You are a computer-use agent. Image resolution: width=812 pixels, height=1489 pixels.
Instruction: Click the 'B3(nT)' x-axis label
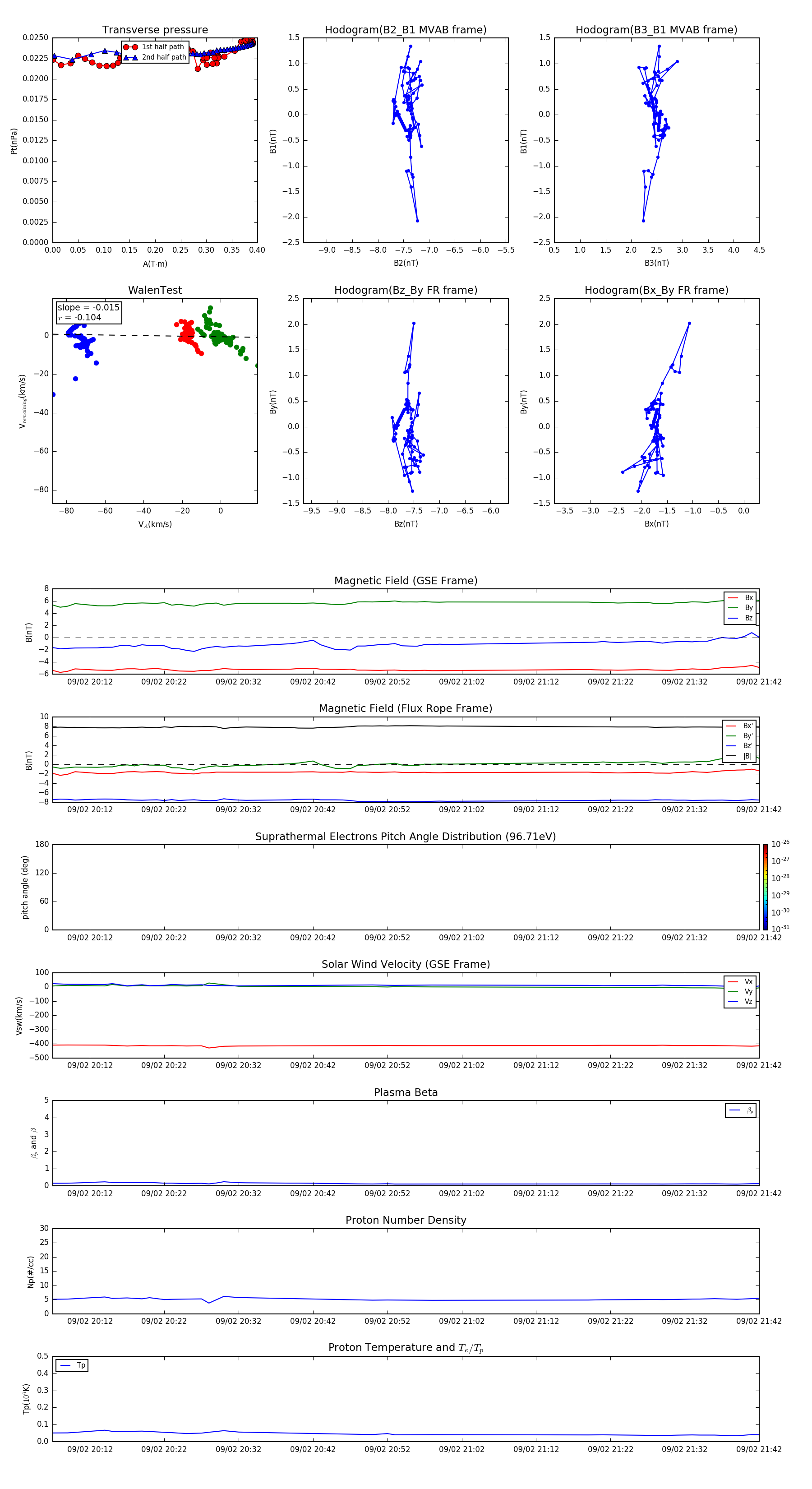tap(656, 263)
